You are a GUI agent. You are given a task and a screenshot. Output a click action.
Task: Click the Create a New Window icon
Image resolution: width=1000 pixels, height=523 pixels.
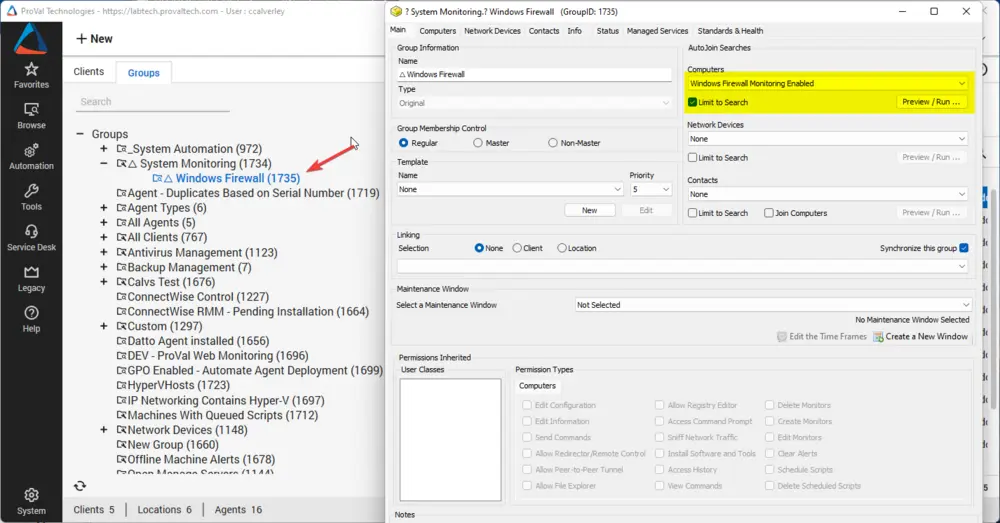coord(878,337)
